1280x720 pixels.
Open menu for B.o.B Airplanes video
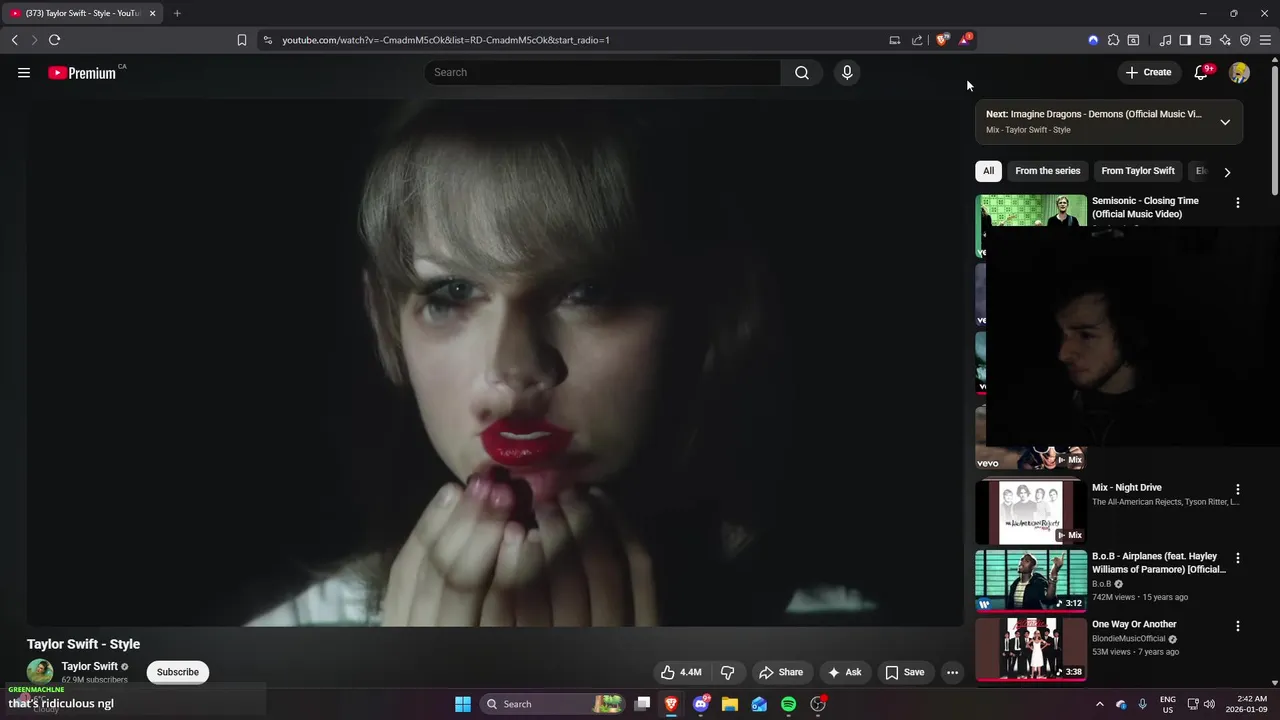coord(1237,558)
